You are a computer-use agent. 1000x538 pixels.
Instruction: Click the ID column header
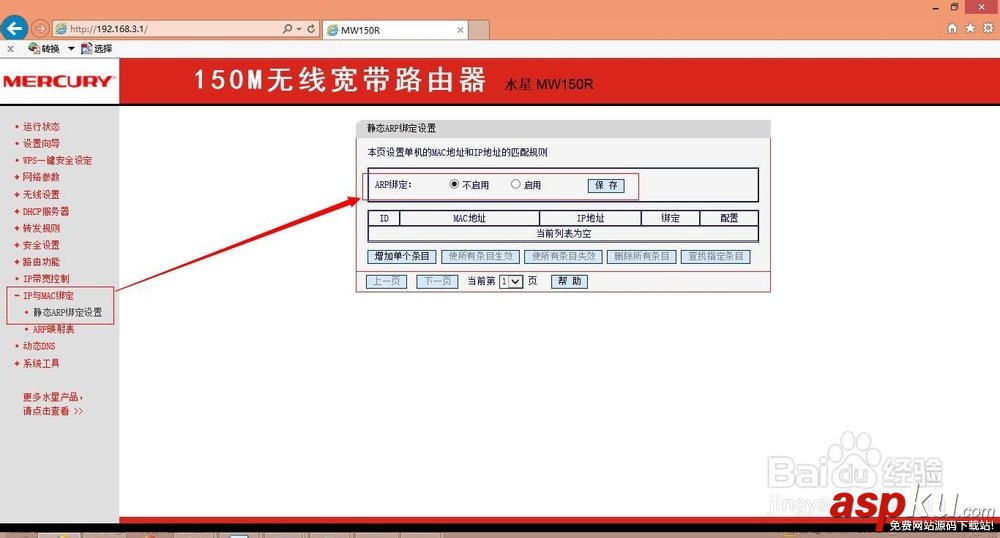click(x=384, y=218)
